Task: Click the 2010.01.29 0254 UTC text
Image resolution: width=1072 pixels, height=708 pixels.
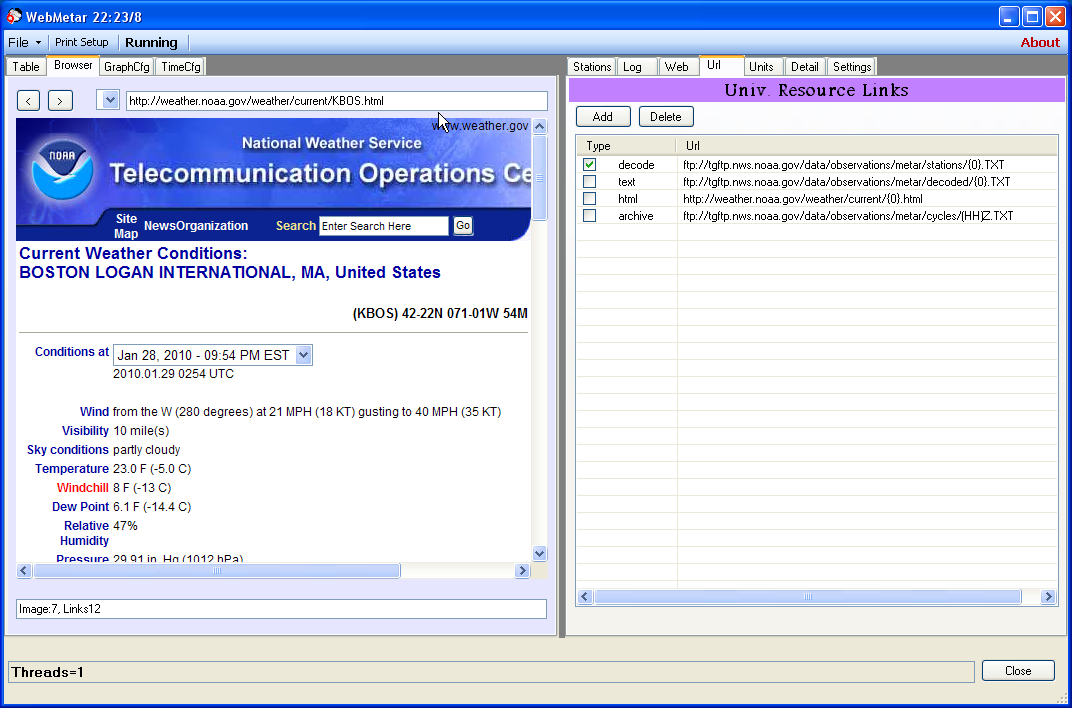Action: [x=173, y=374]
